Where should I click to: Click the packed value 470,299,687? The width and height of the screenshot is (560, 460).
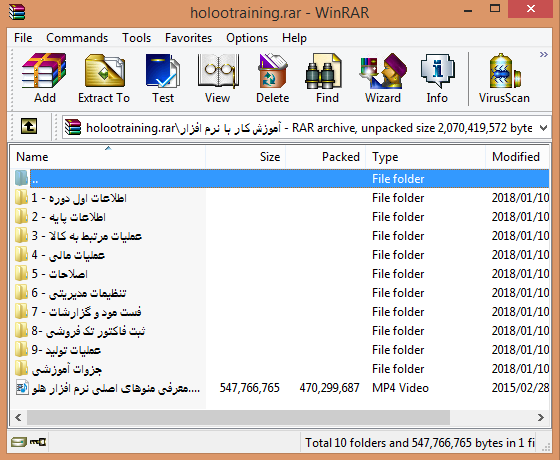[x=329, y=388]
